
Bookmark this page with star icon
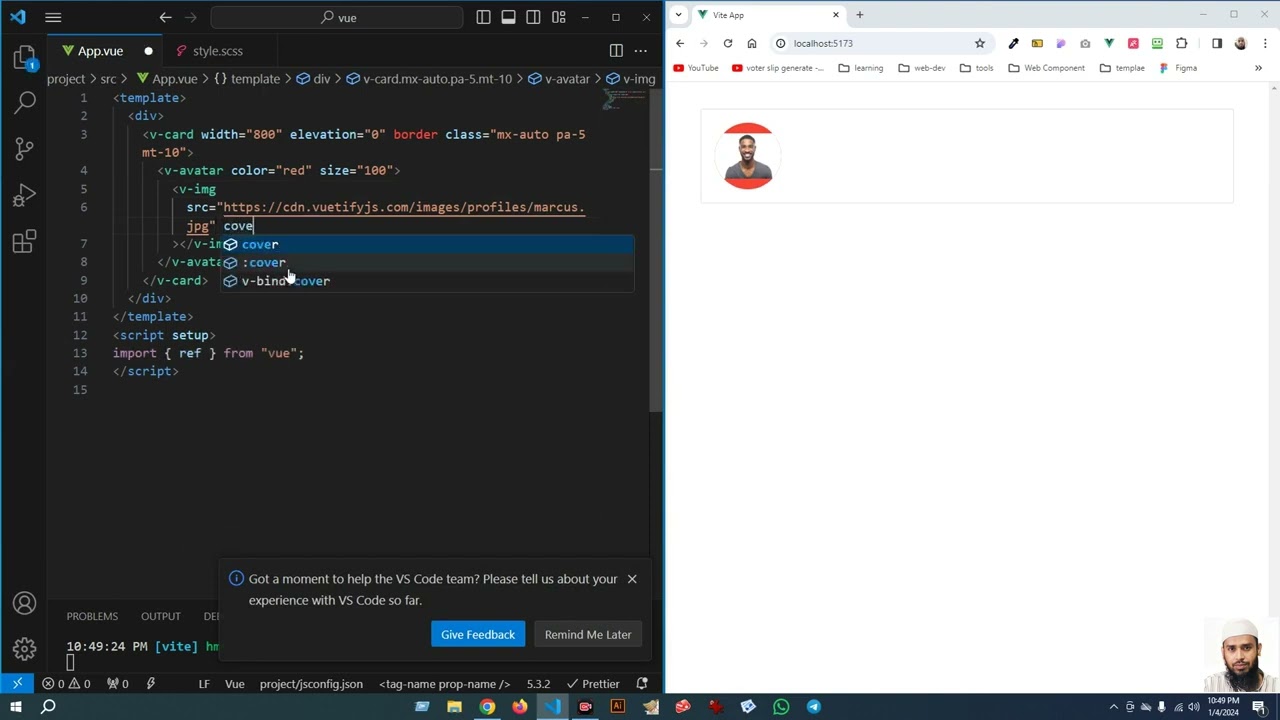[x=980, y=43]
